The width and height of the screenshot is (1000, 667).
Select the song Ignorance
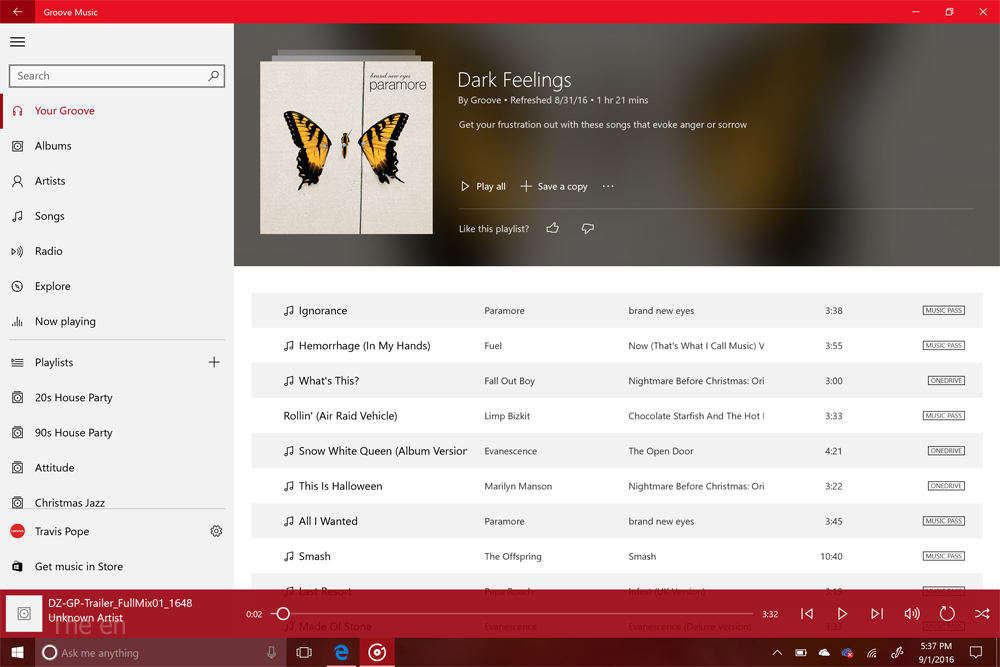323,311
